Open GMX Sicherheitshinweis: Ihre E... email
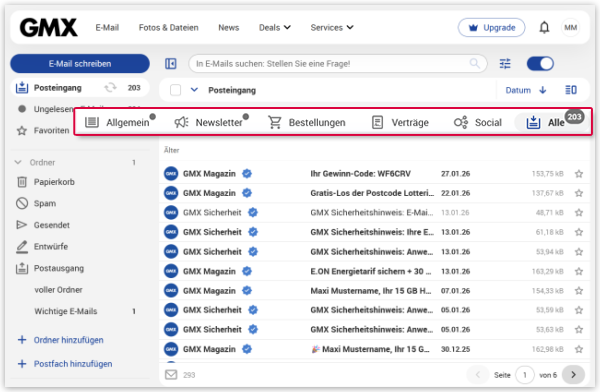 point(374,232)
